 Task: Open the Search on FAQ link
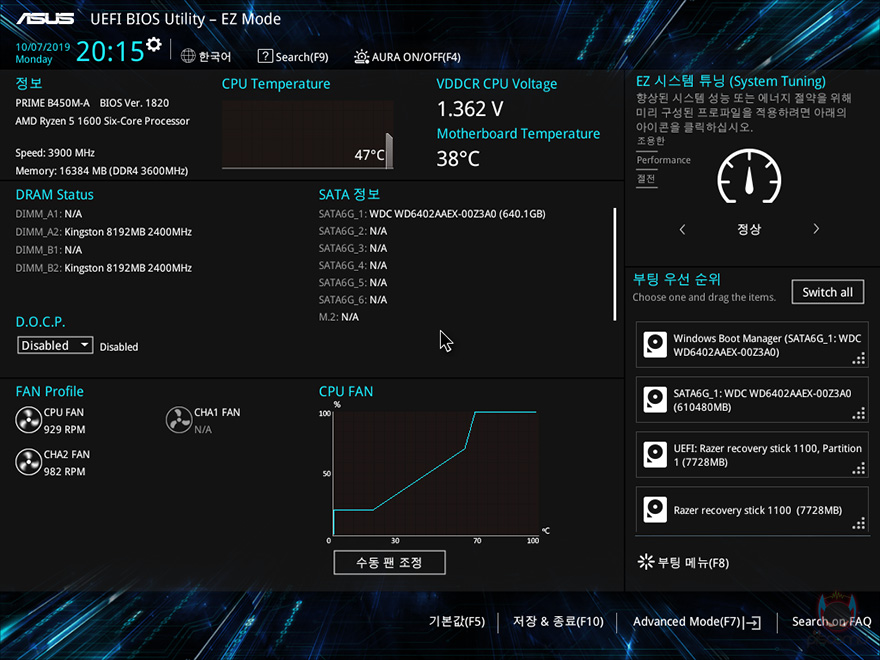click(x=831, y=621)
